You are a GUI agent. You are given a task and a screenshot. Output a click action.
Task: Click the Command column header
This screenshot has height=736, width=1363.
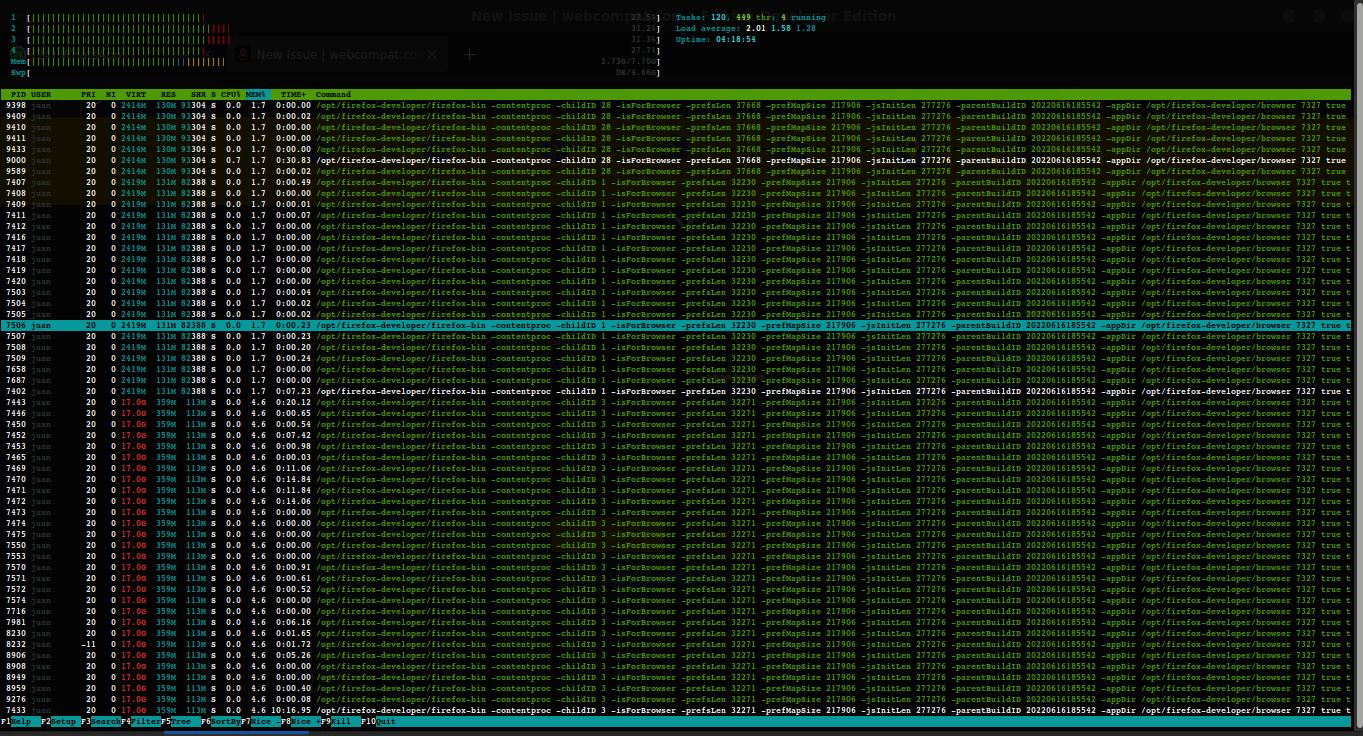tap(333, 94)
